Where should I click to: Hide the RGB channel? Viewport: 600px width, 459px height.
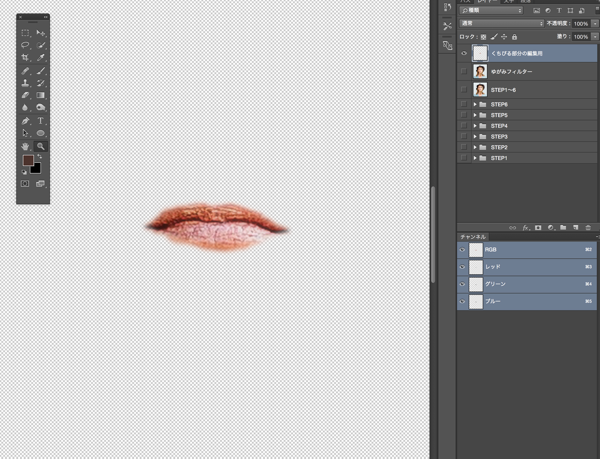(462, 250)
